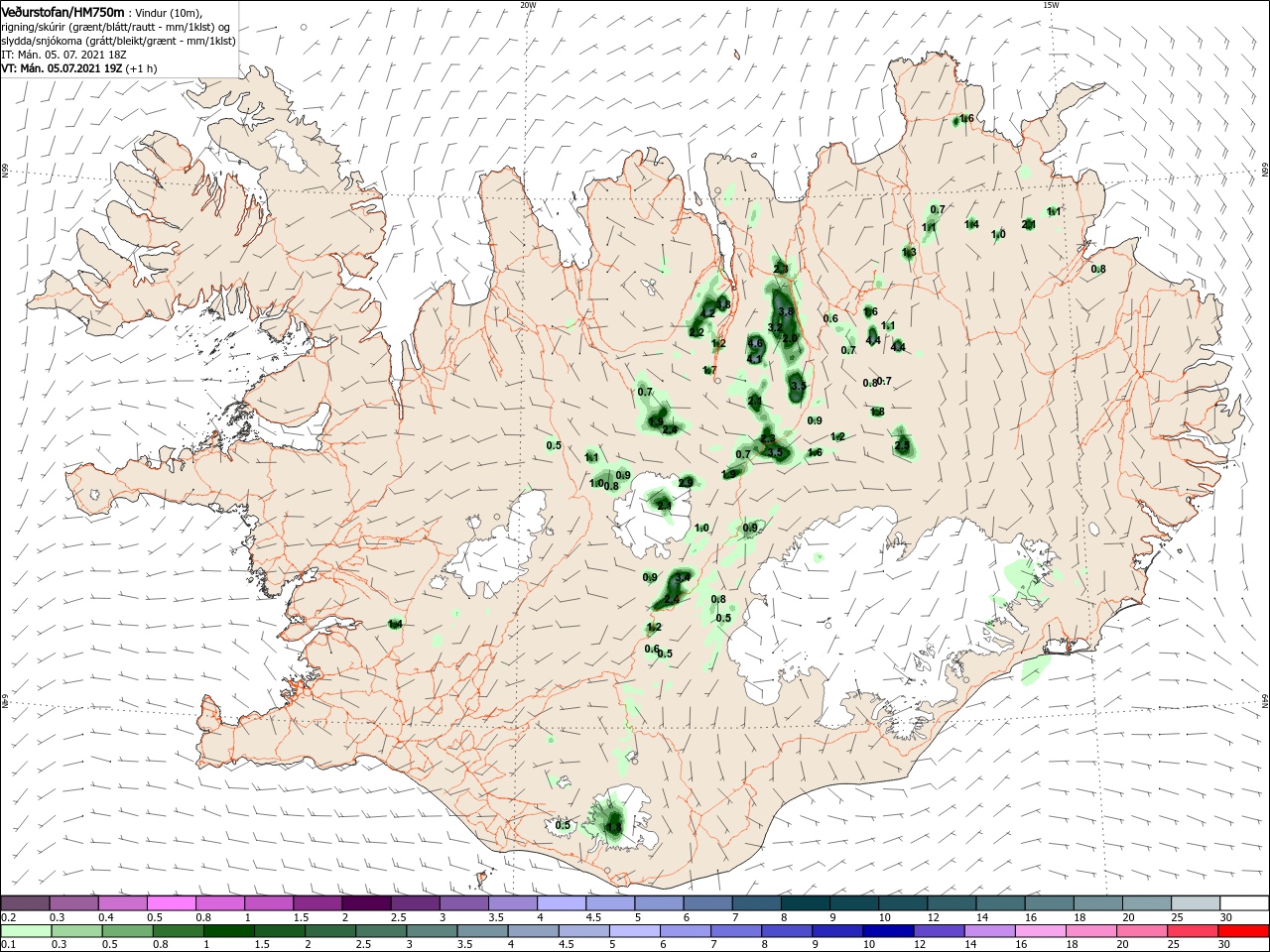Image resolution: width=1270 pixels, height=952 pixels.
Task: Click the 2.2 precipitation value
Action: [697, 332]
